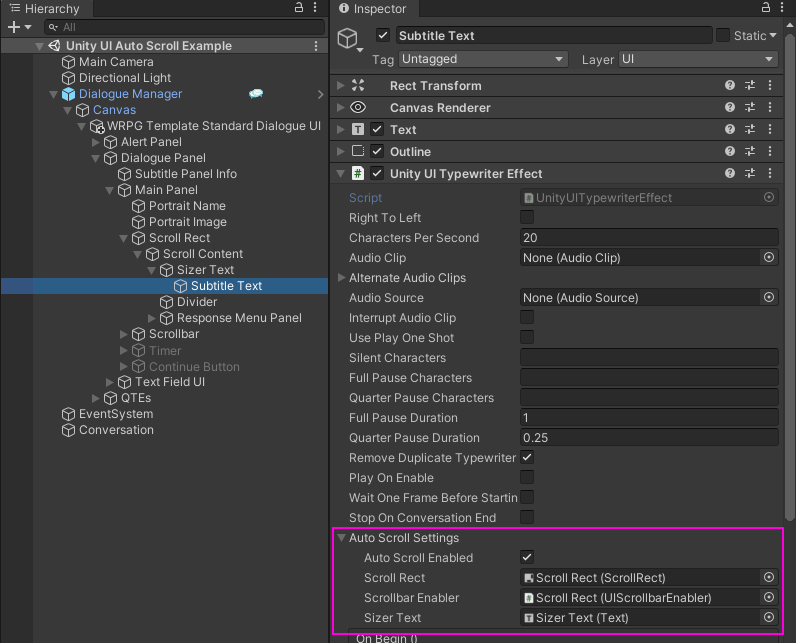
Task: Enable Interrupt Audio Clip checkbox
Action: (527, 317)
